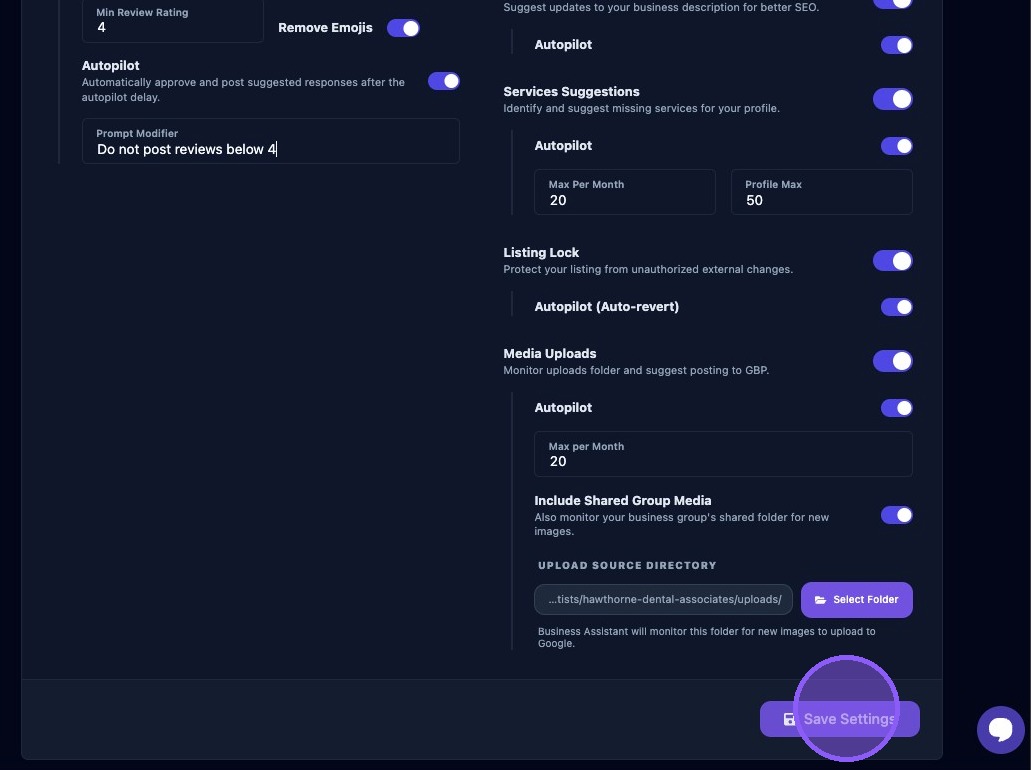Disable the review responses Autopilot toggle
Screen dimensions: 1031x770
[444, 81]
